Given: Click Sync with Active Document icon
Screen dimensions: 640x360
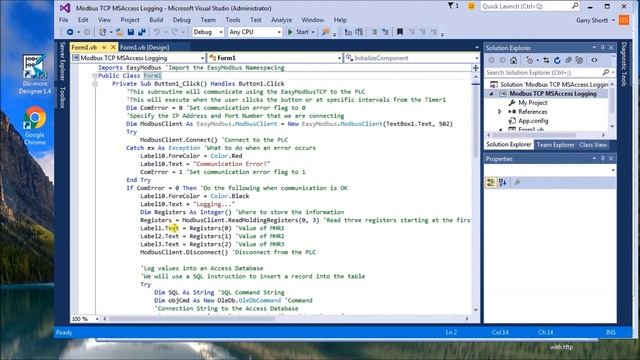Looking at the screenshot, I should (x=546, y=60).
